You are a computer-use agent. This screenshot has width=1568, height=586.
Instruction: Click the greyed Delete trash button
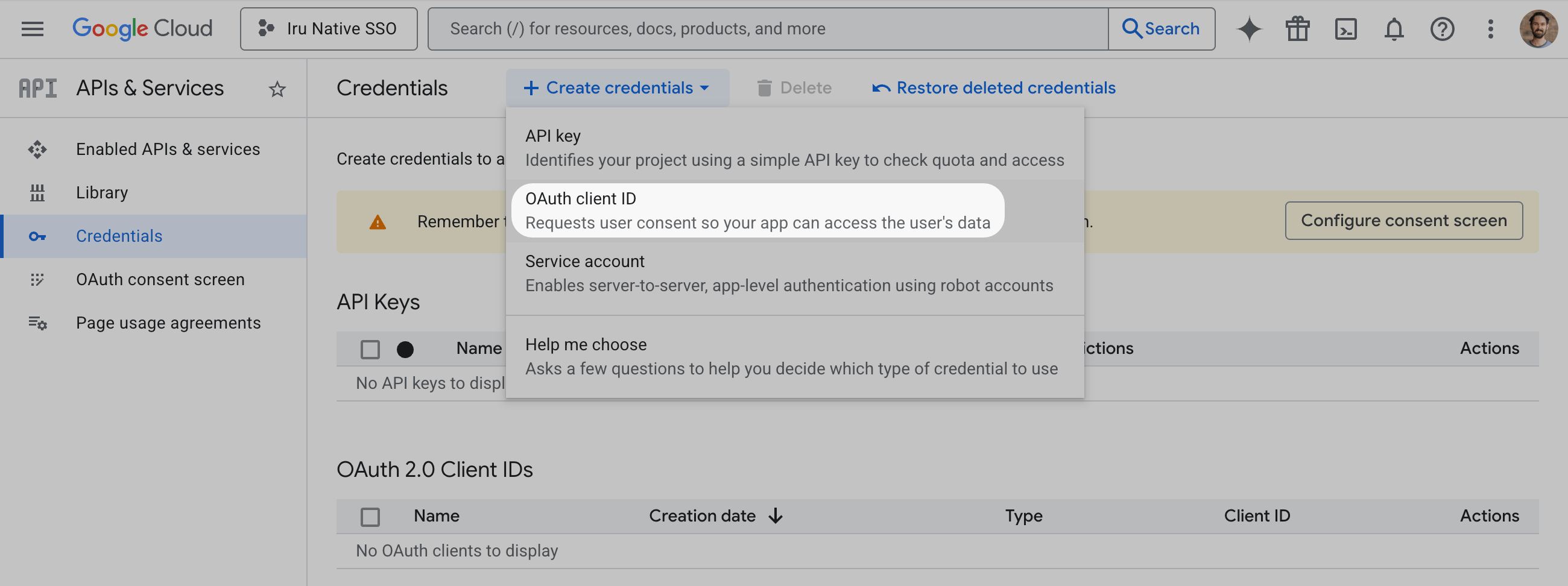794,87
